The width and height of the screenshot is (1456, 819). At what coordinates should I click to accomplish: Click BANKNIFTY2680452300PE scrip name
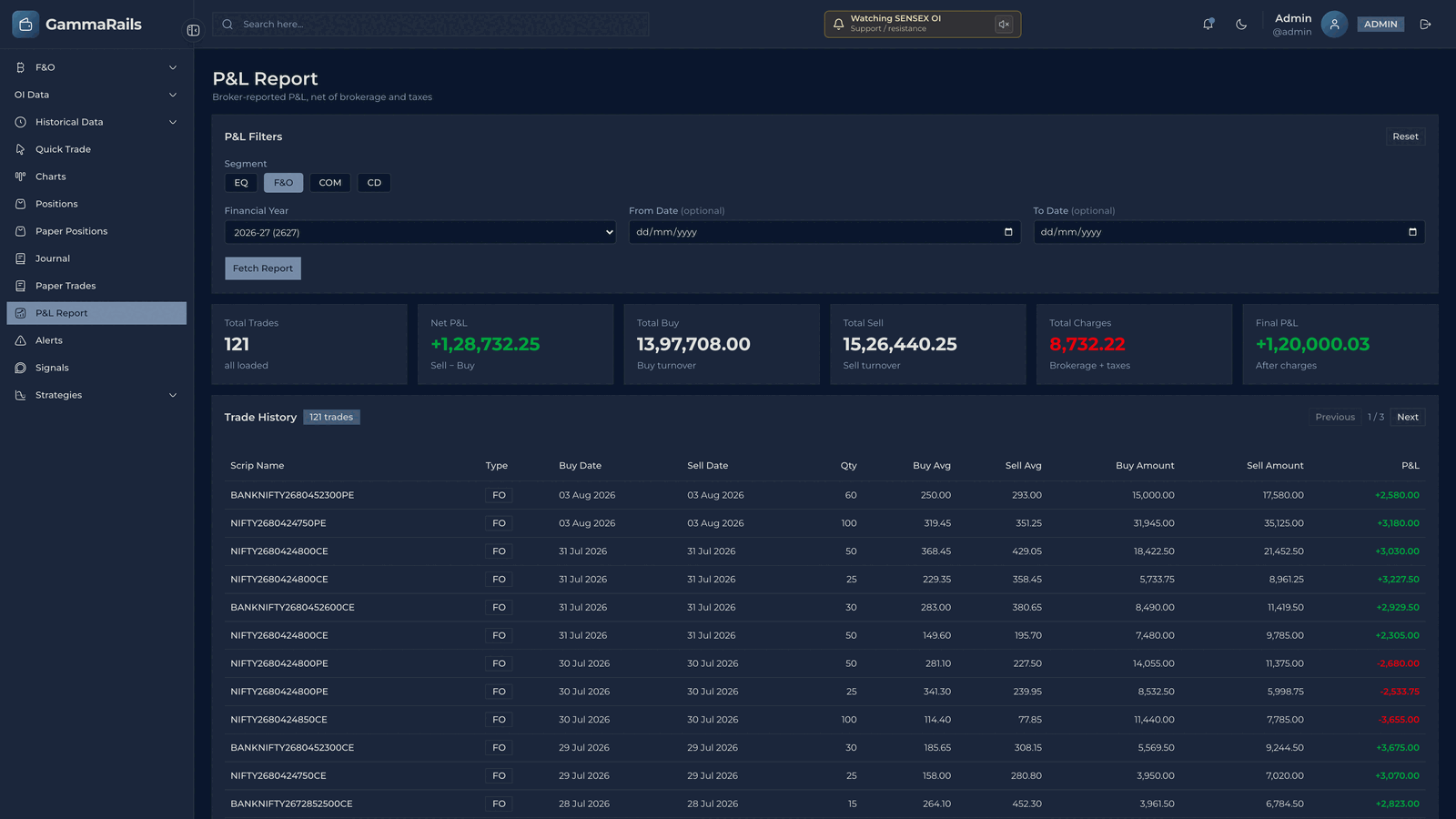tap(292, 495)
